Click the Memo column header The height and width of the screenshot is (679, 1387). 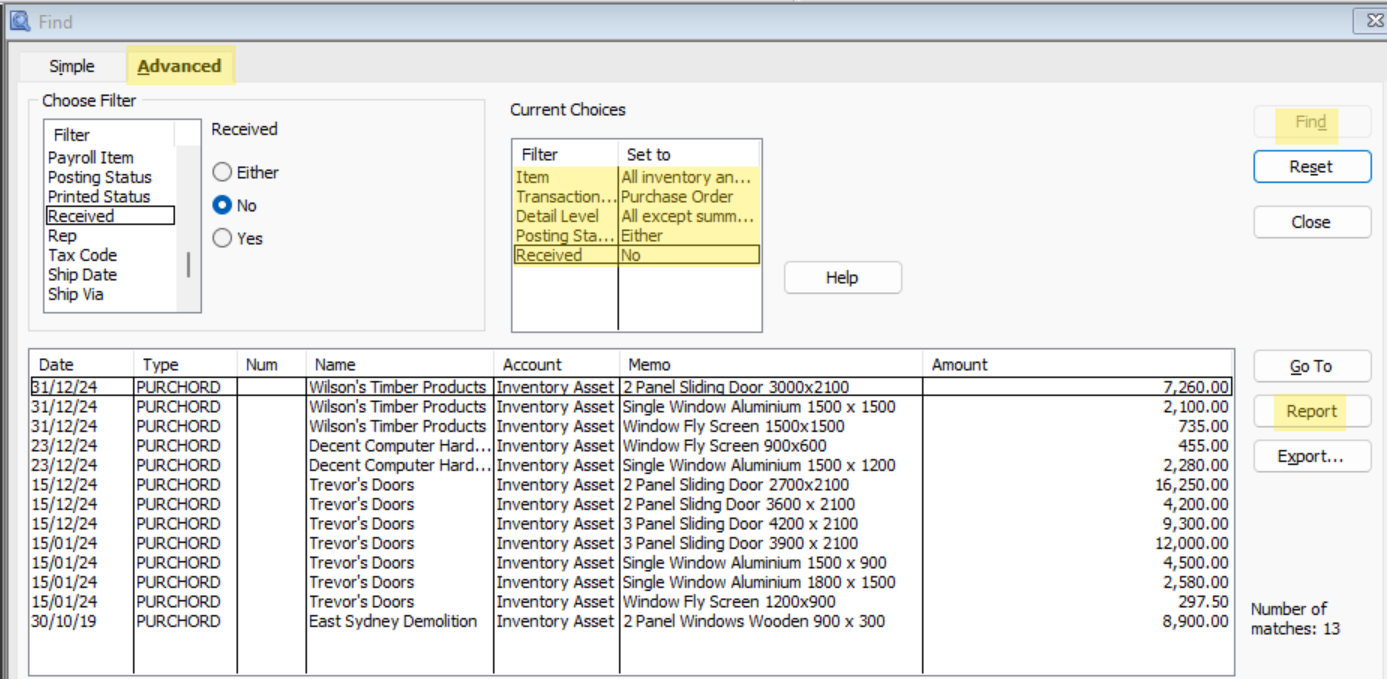pyautogui.click(x=770, y=364)
